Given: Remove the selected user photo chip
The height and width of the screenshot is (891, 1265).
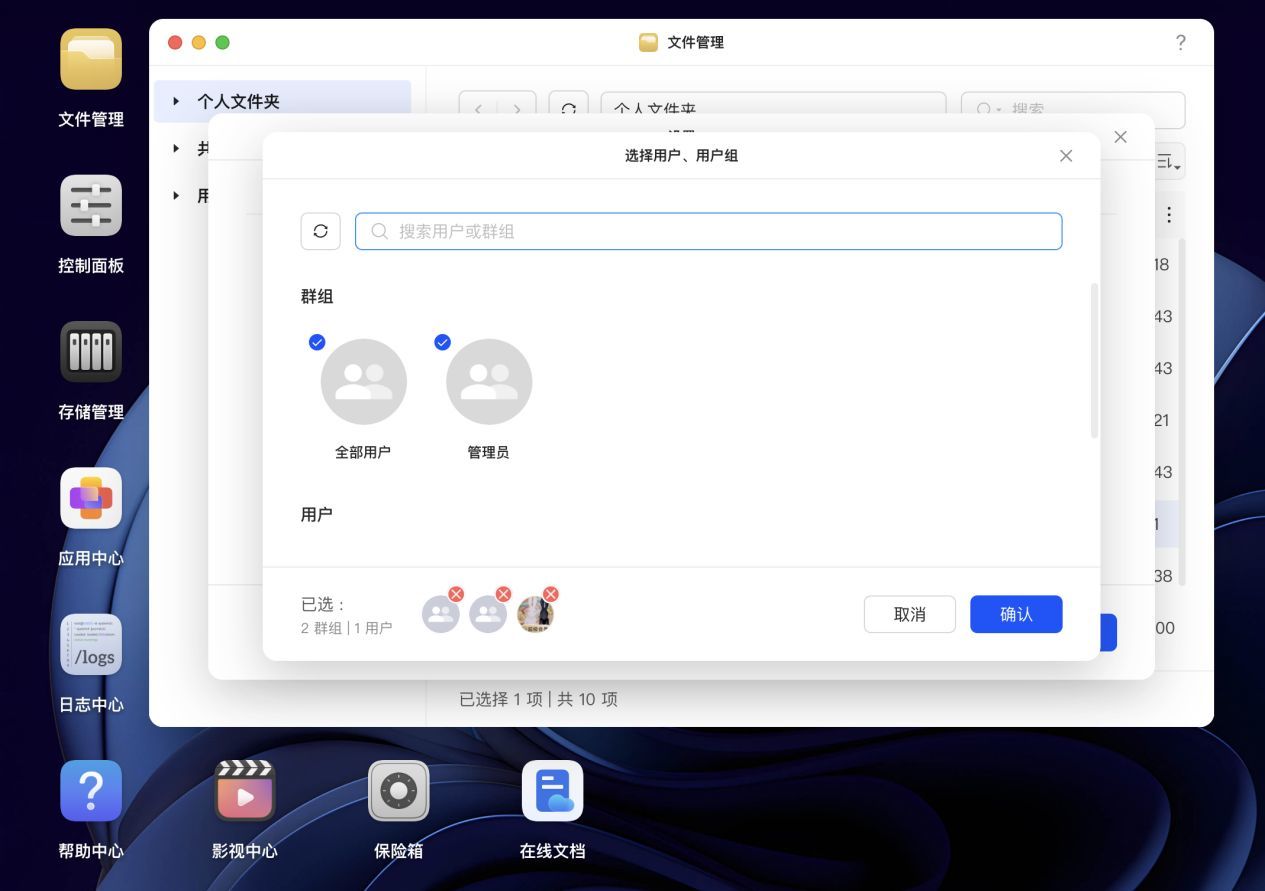Looking at the screenshot, I should pos(550,594).
